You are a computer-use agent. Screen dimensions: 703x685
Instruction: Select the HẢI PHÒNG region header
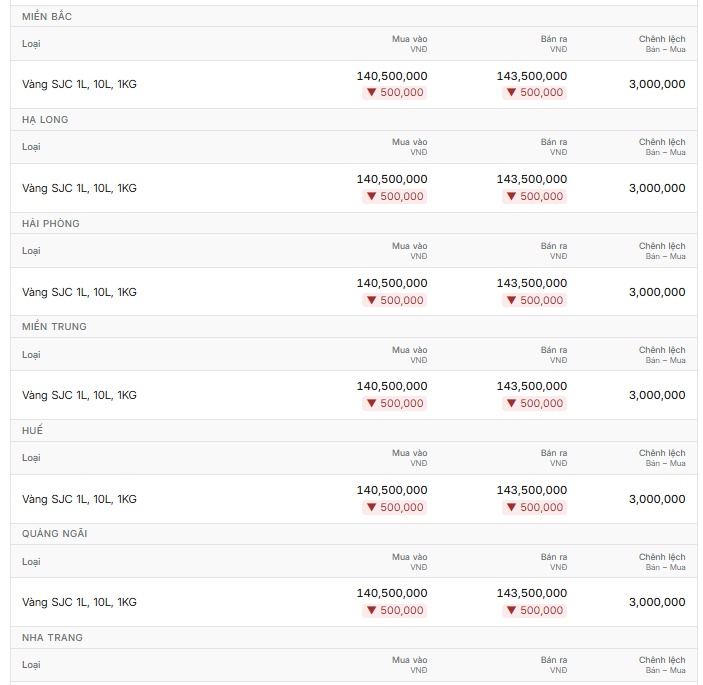(x=51, y=223)
